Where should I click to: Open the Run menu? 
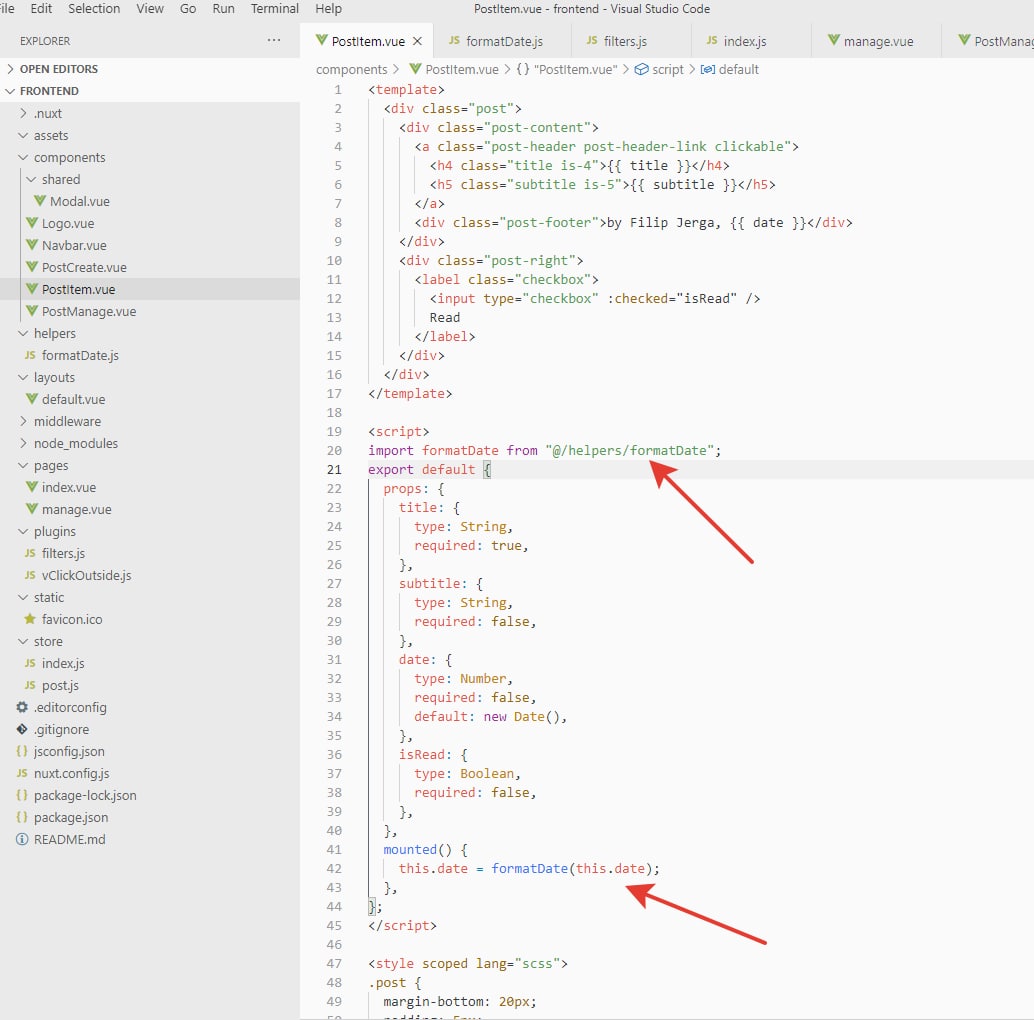(x=224, y=9)
